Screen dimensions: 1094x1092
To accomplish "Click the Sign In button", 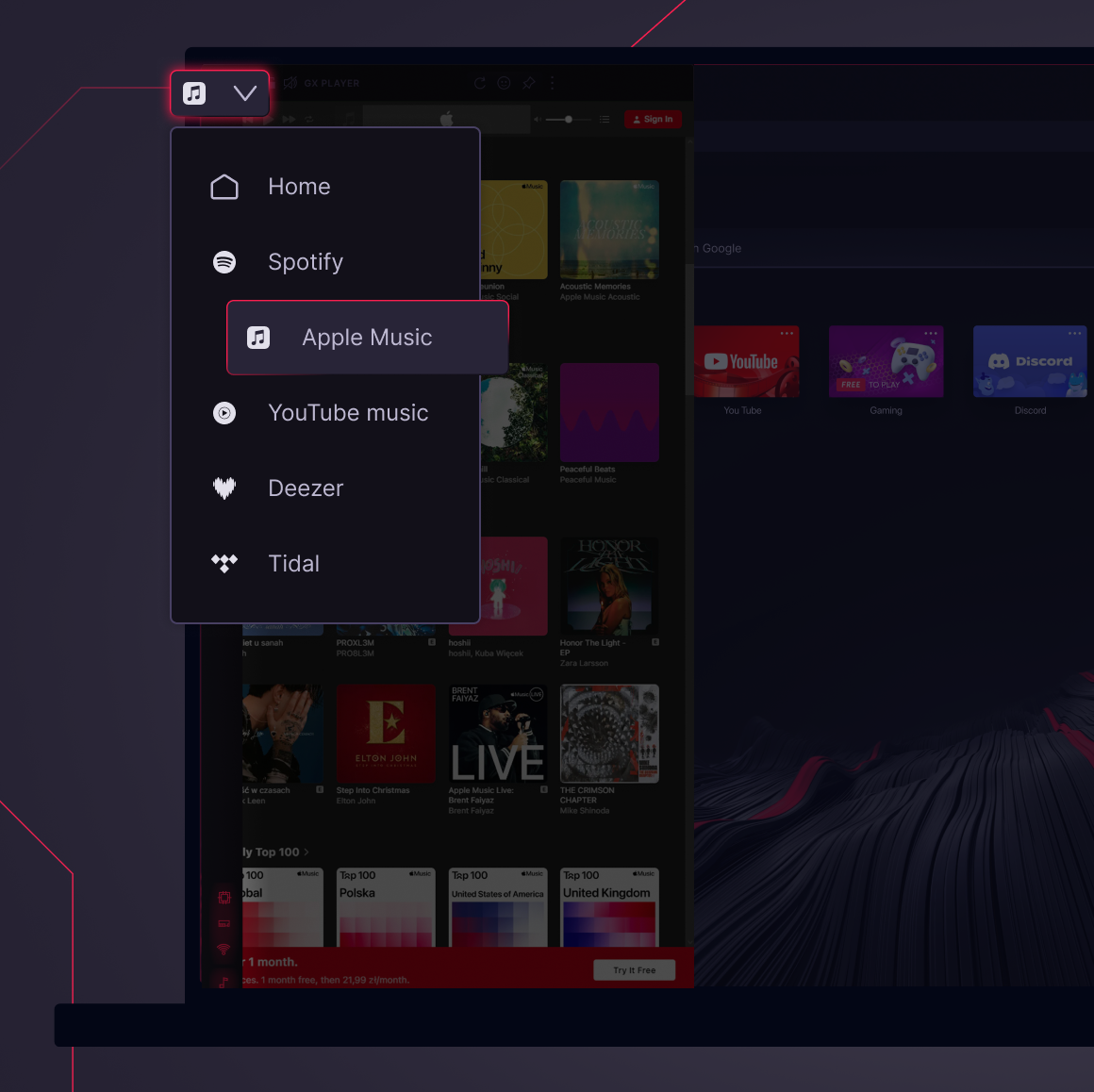I will tap(653, 119).
